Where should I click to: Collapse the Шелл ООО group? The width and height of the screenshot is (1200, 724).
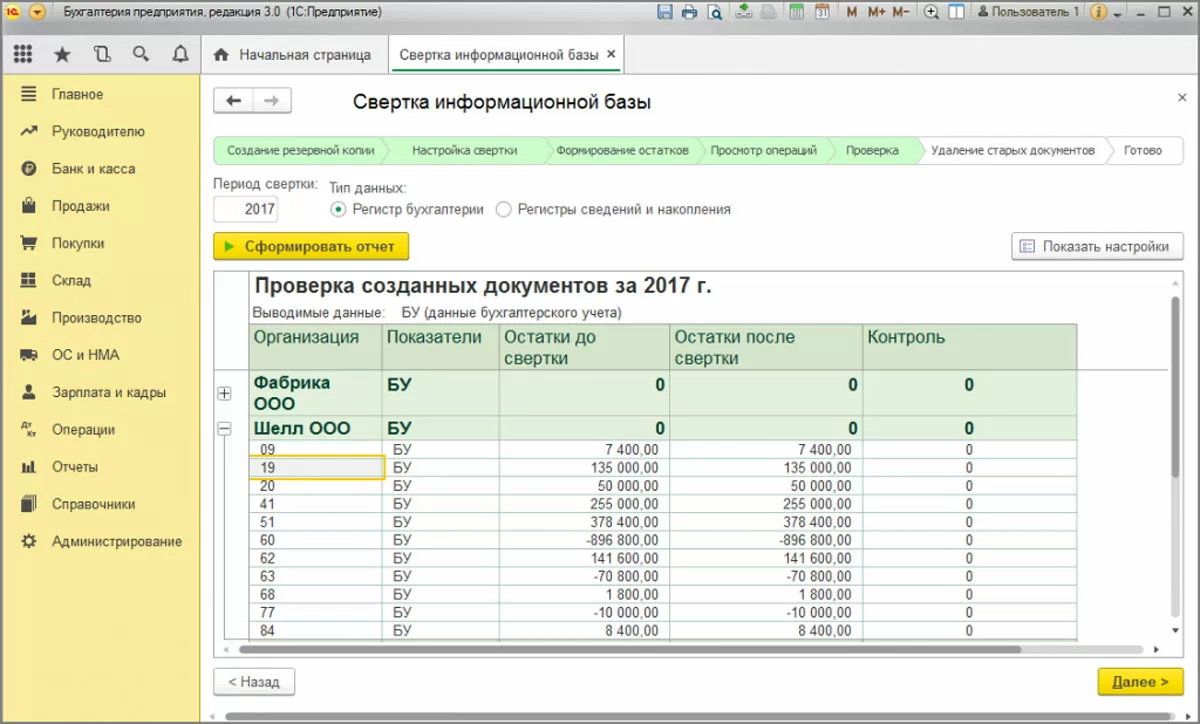tap(224, 428)
